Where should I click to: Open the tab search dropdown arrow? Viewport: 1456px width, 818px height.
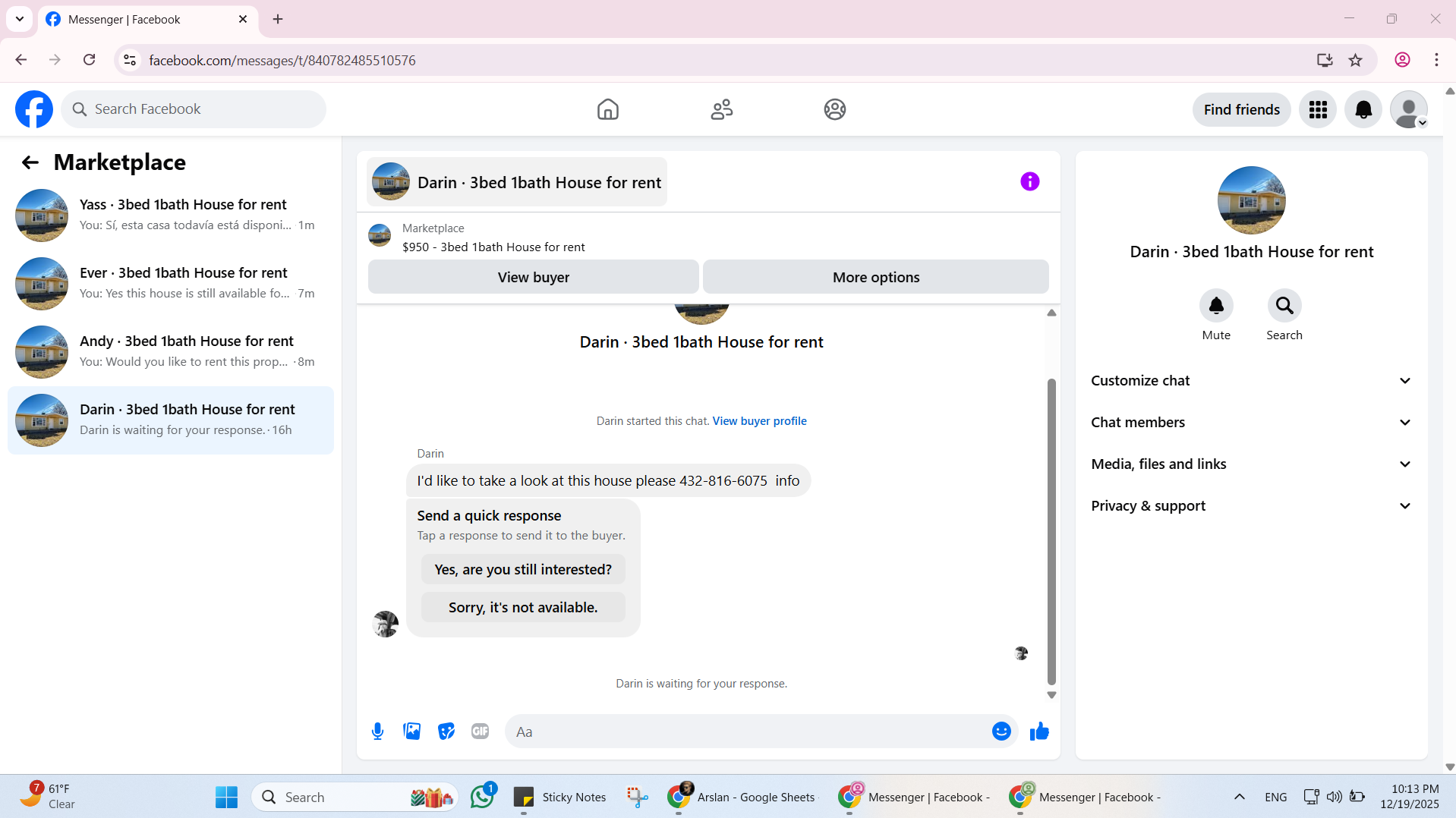pyautogui.click(x=20, y=20)
